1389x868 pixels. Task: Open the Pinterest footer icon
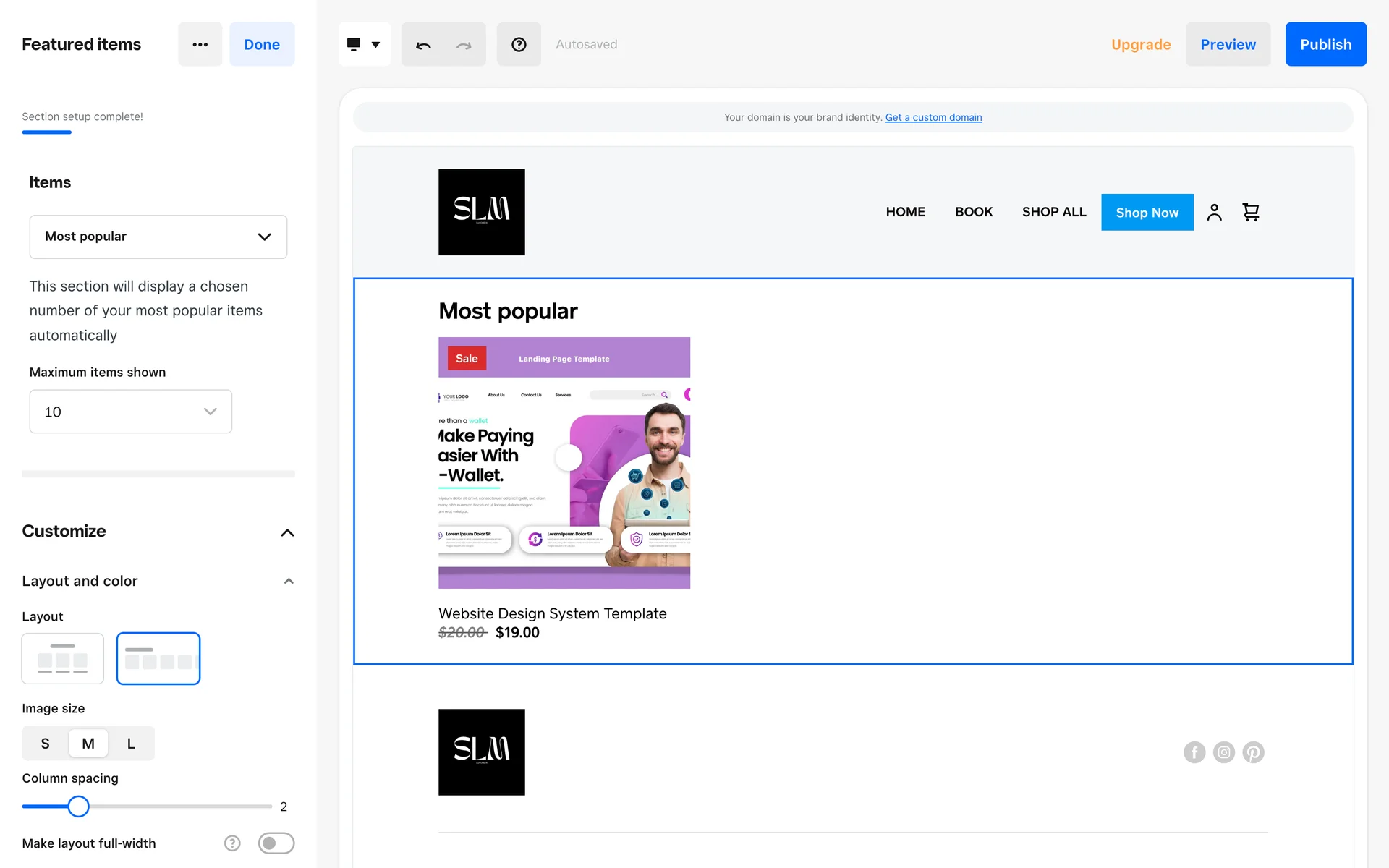1253,752
